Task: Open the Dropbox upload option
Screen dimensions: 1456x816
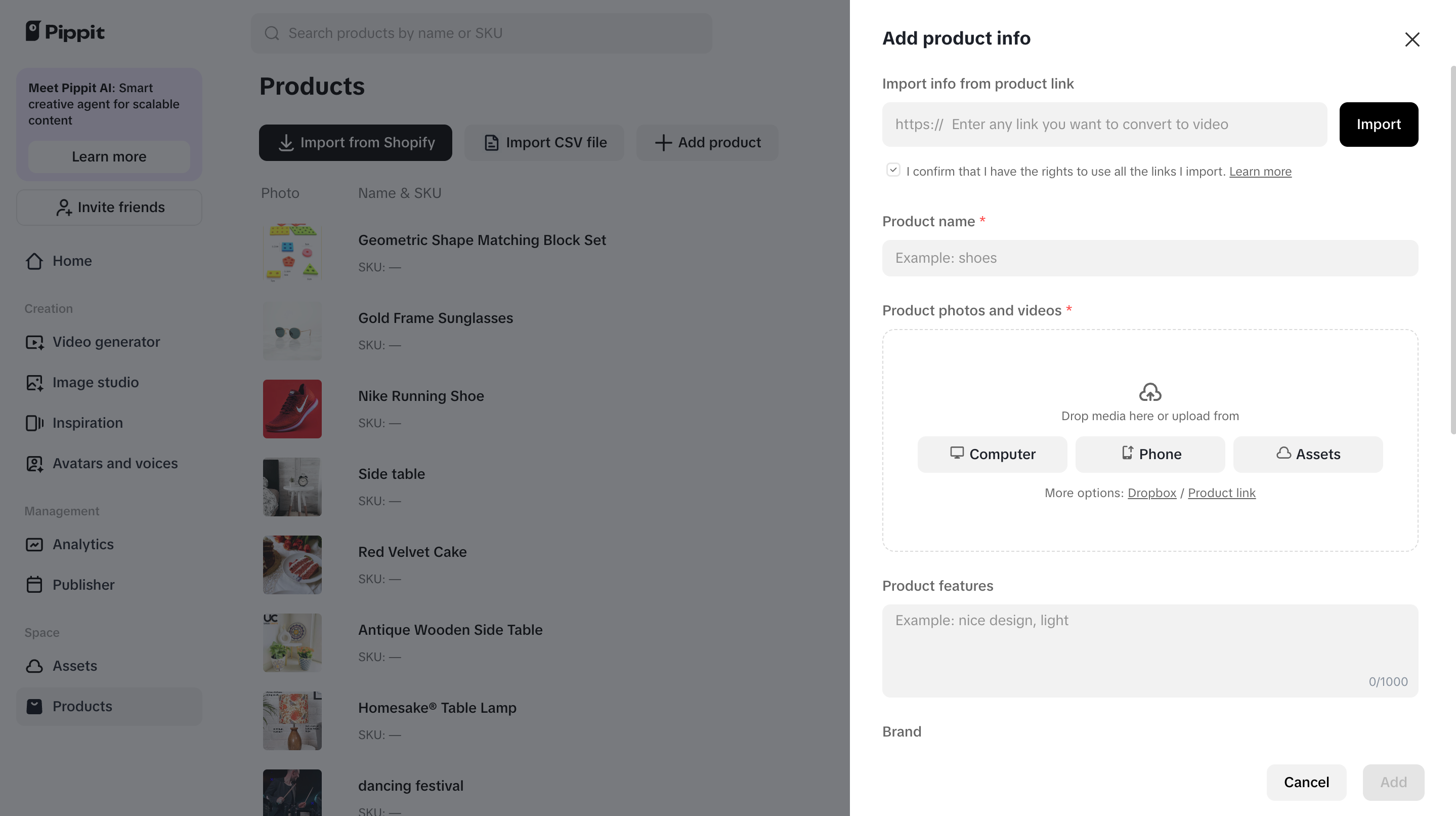Action: point(1151,493)
